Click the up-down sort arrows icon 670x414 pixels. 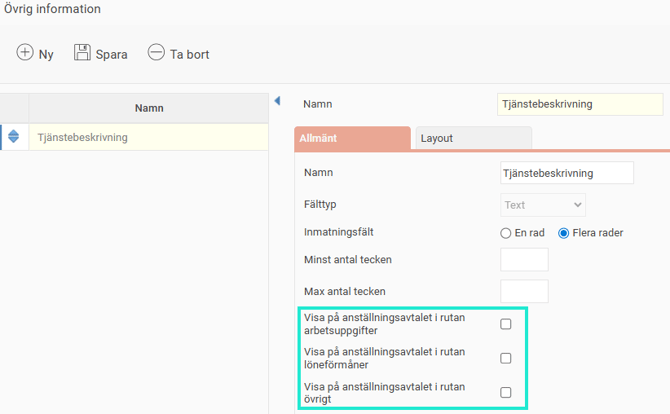pos(14,137)
